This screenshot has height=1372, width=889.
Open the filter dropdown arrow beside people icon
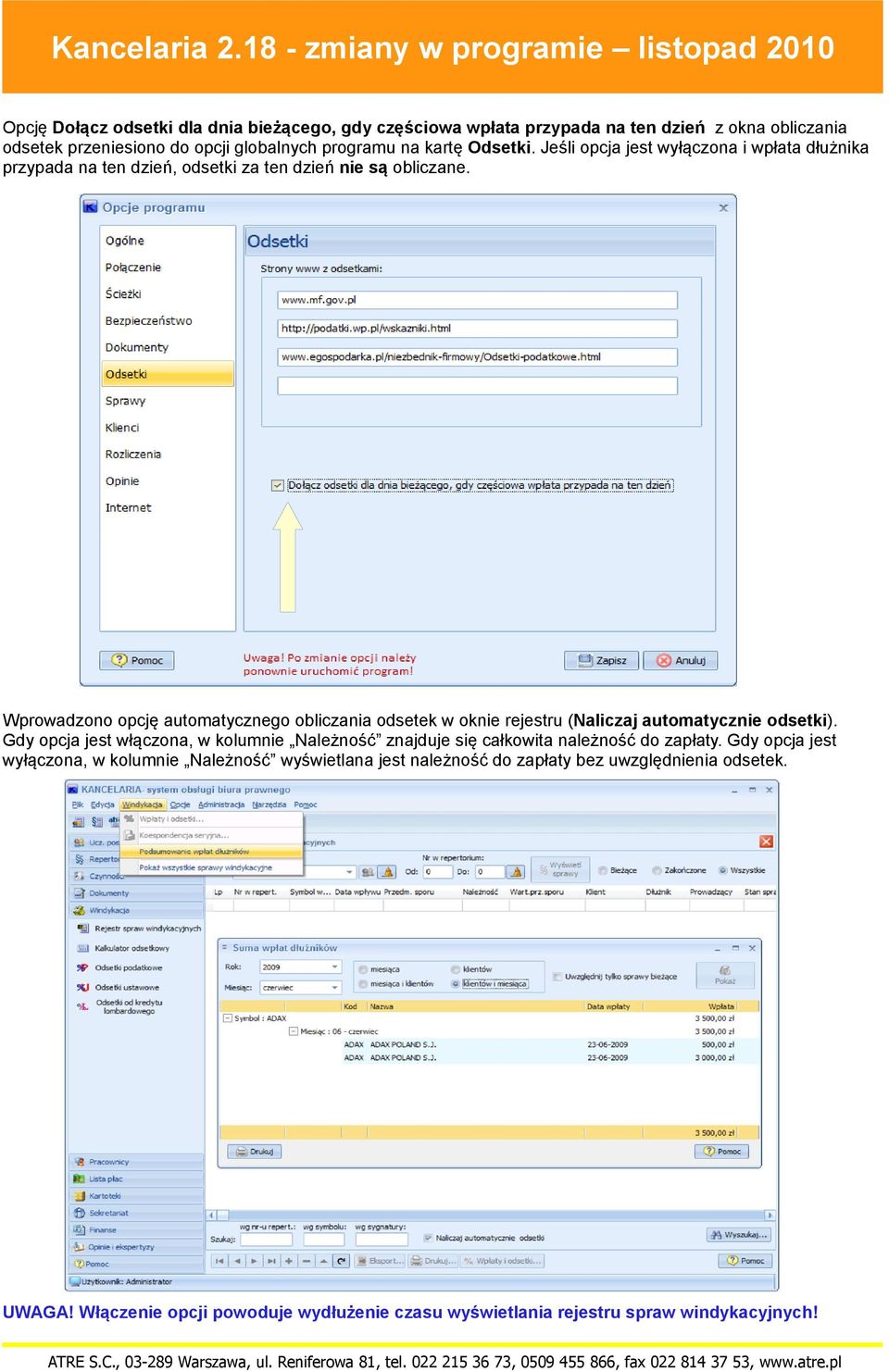(x=349, y=871)
